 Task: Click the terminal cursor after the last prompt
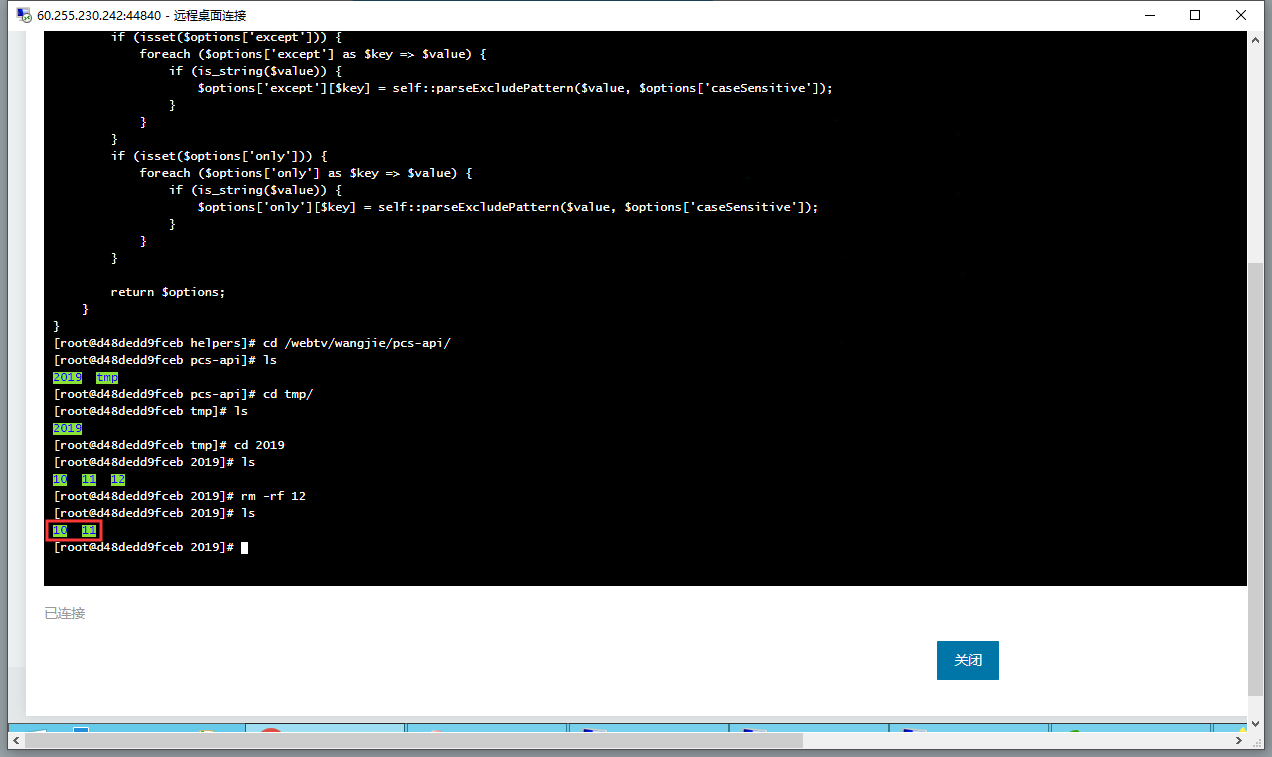coord(244,547)
